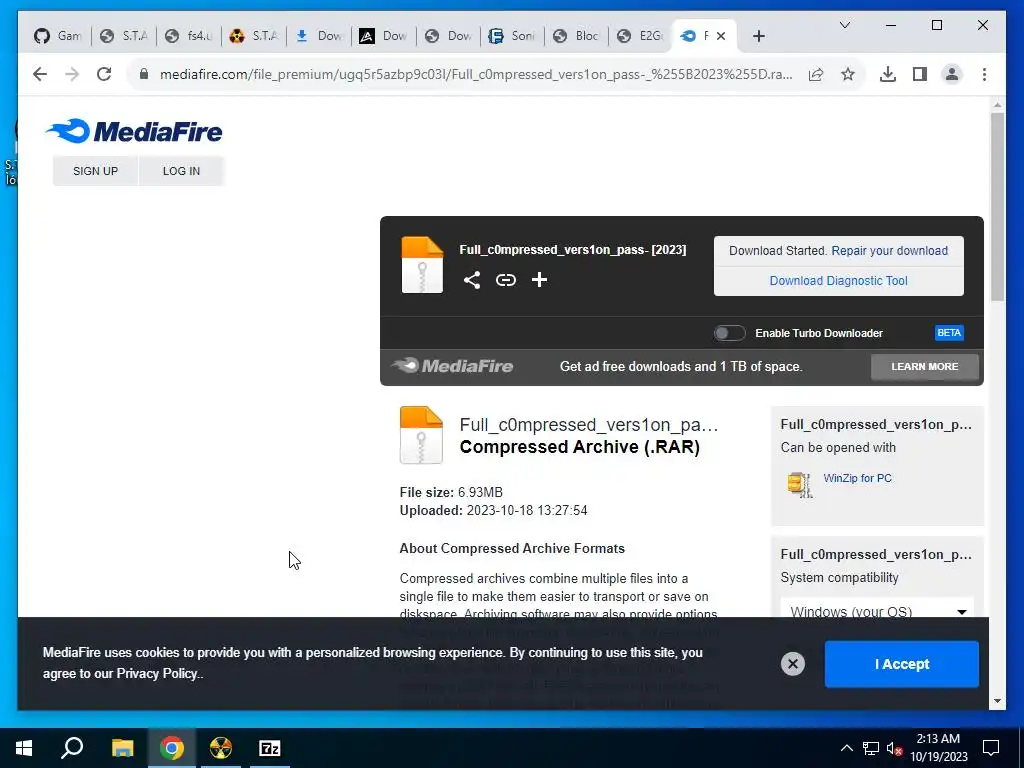Click the LOG IN button

(182, 171)
